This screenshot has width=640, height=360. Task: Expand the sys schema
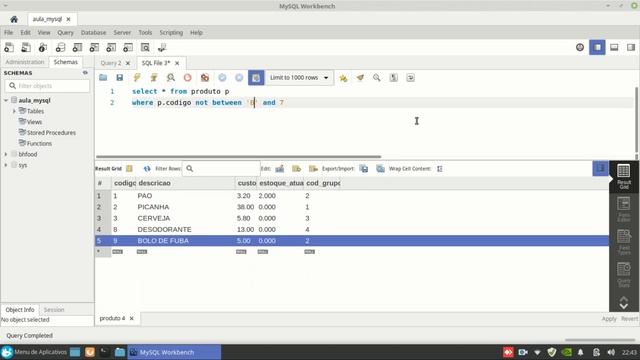point(6,165)
